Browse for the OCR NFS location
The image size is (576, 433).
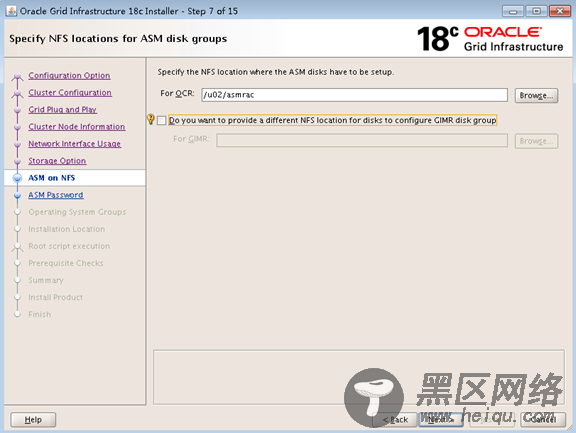(x=536, y=95)
